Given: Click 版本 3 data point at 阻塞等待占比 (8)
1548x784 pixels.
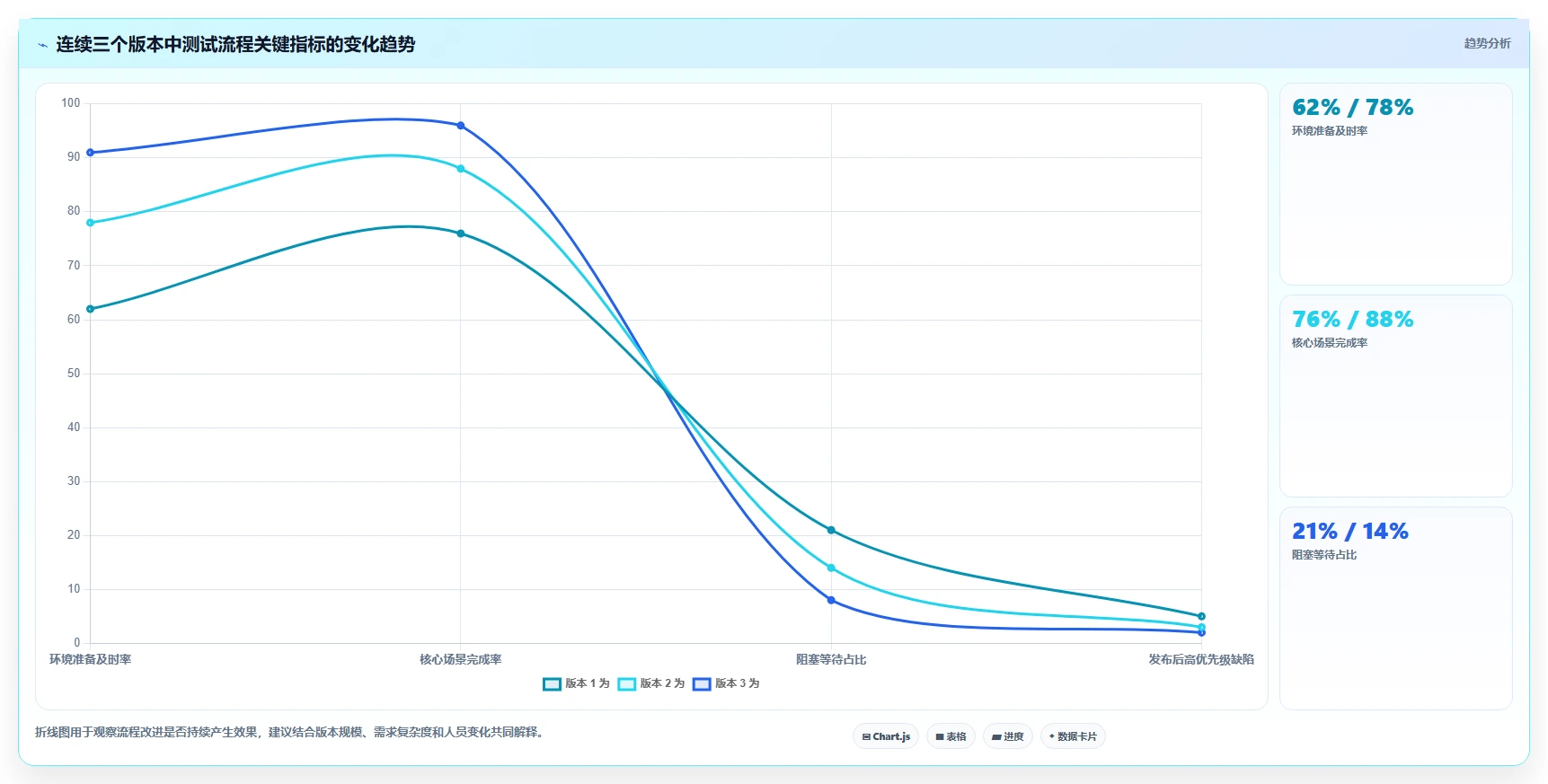Looking at the screenshot, I should point(831,600).
